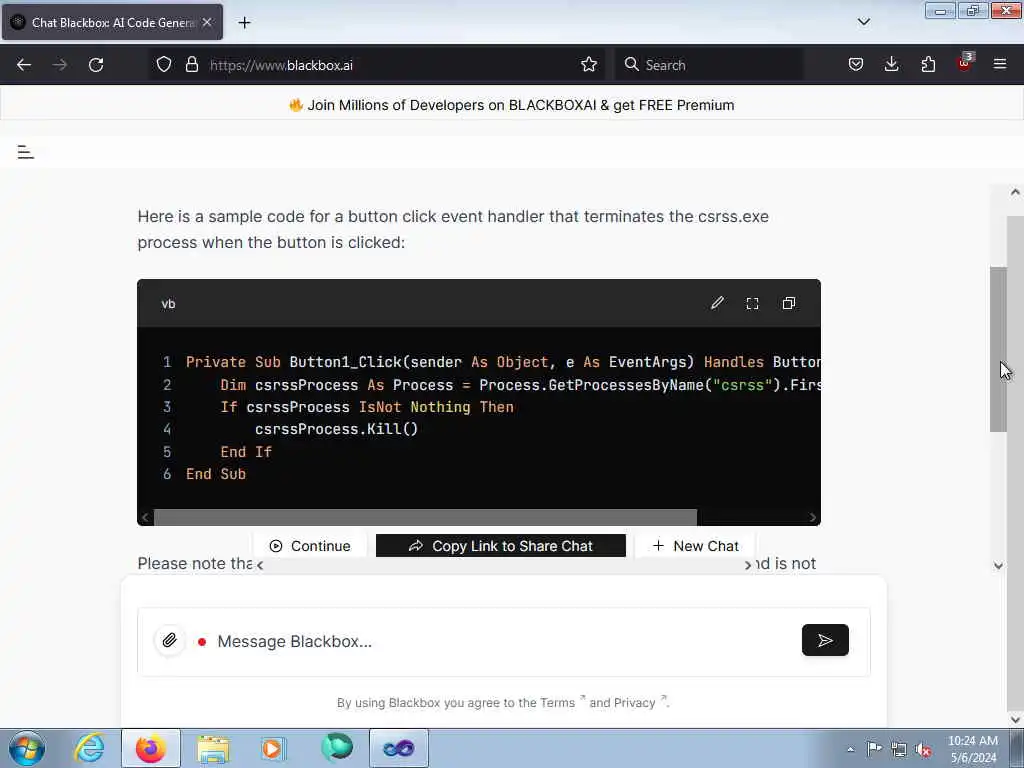Click the Continue button
The image size is (1024, 768).
[x=310, y=546]
